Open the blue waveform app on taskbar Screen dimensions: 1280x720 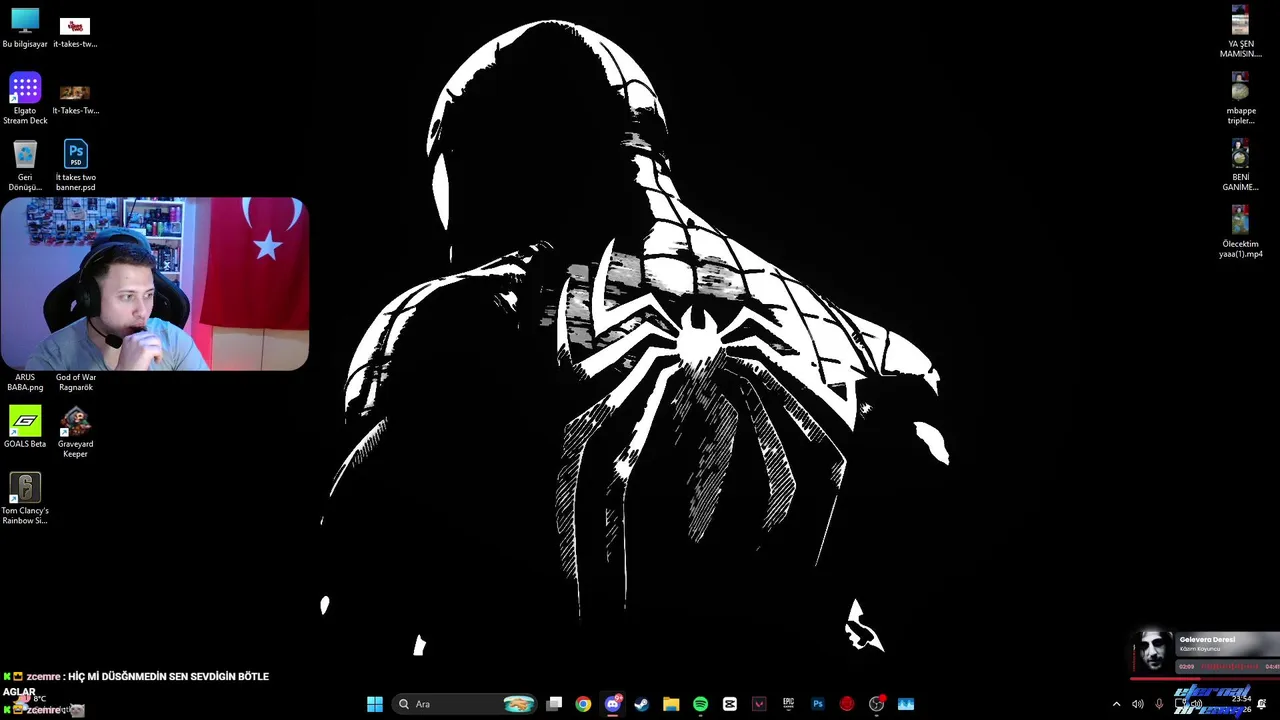click(906, 704)
